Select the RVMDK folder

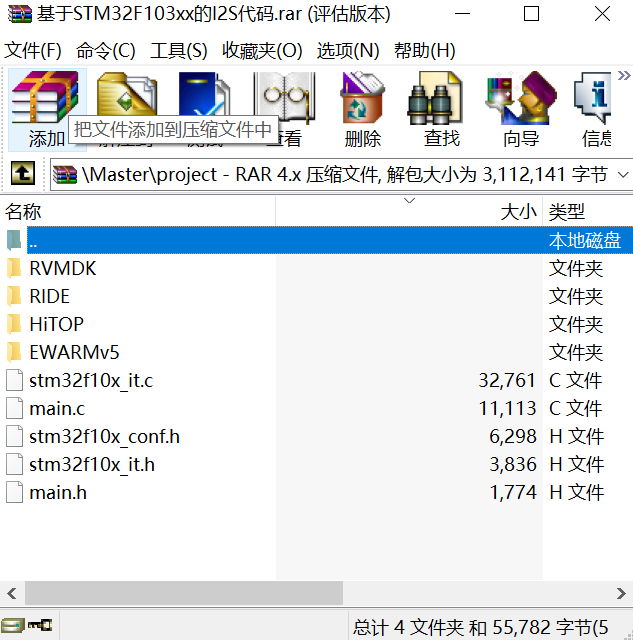point(62,269)
